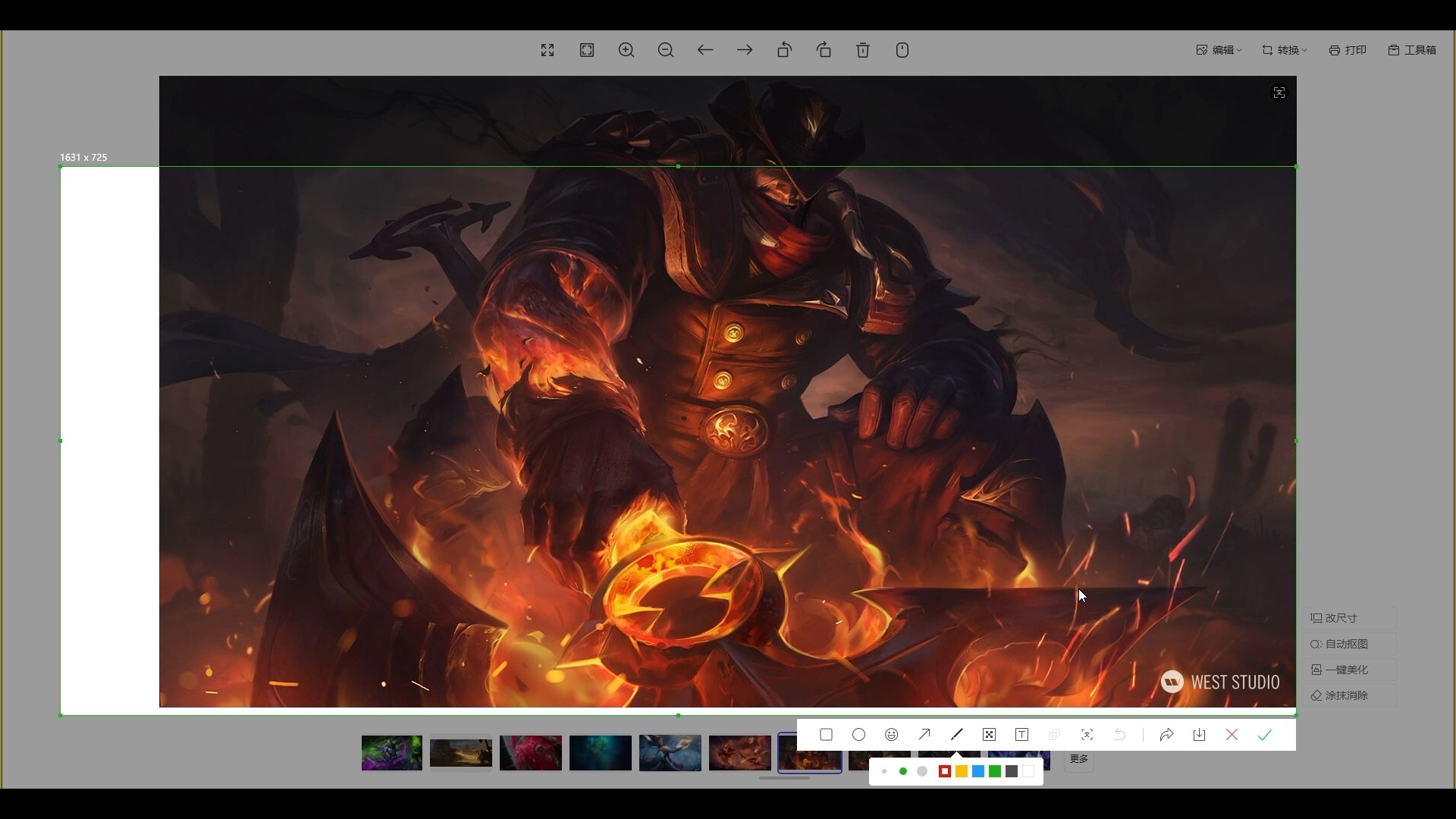
Task: Click the 涂抹消除 smear erase button
Action: click(x=1350, y=695)
